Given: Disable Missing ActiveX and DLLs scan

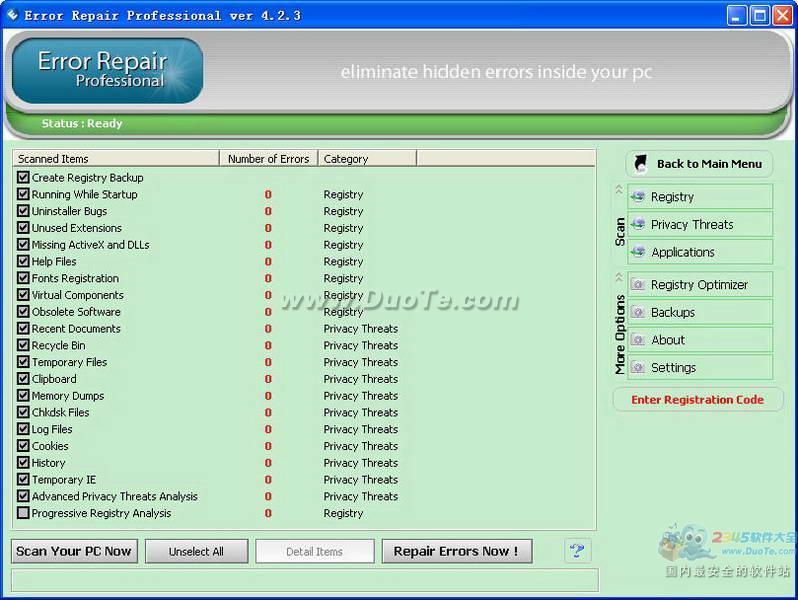Looking at the screenshot, I should pos(23,244).
